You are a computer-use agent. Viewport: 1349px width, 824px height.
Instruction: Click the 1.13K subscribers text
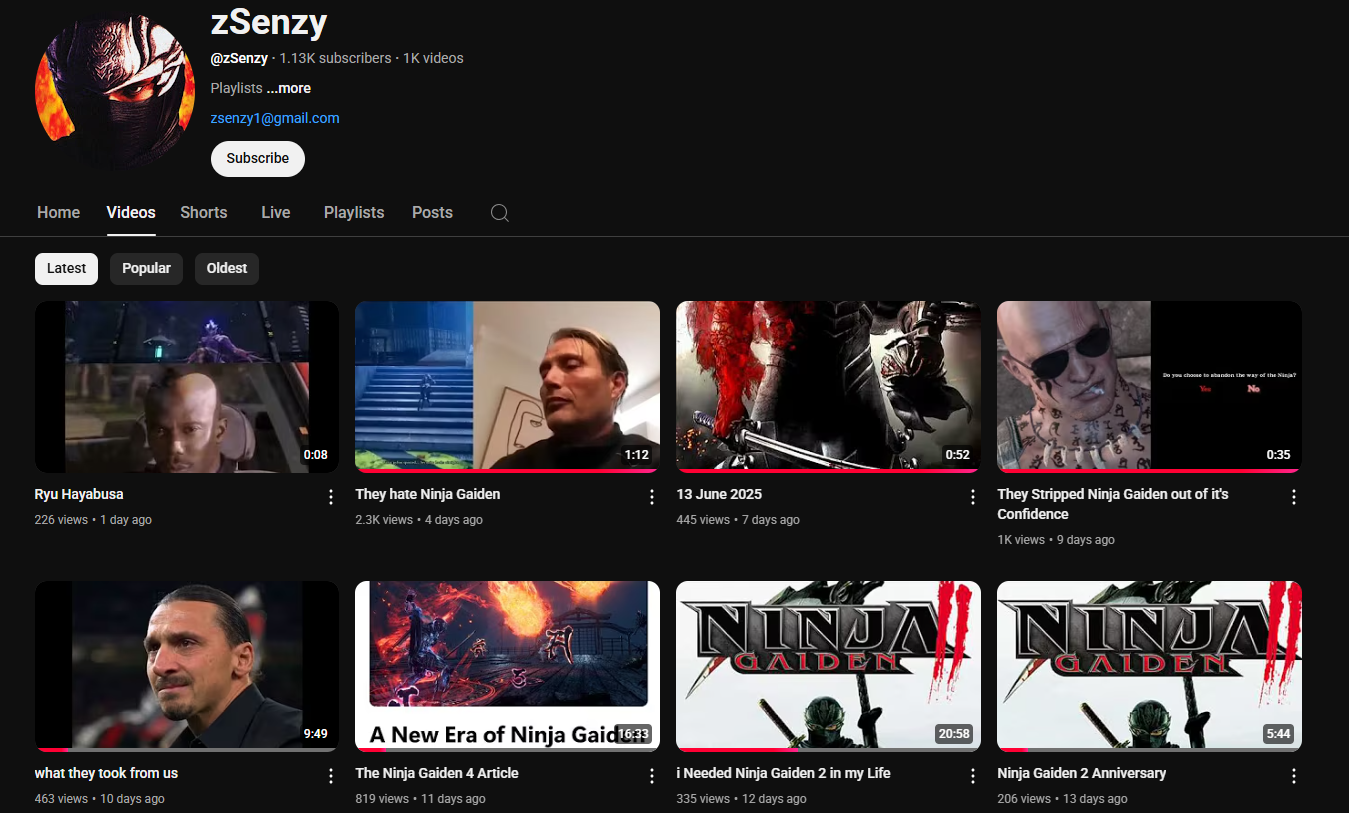(x=335, y=58)
